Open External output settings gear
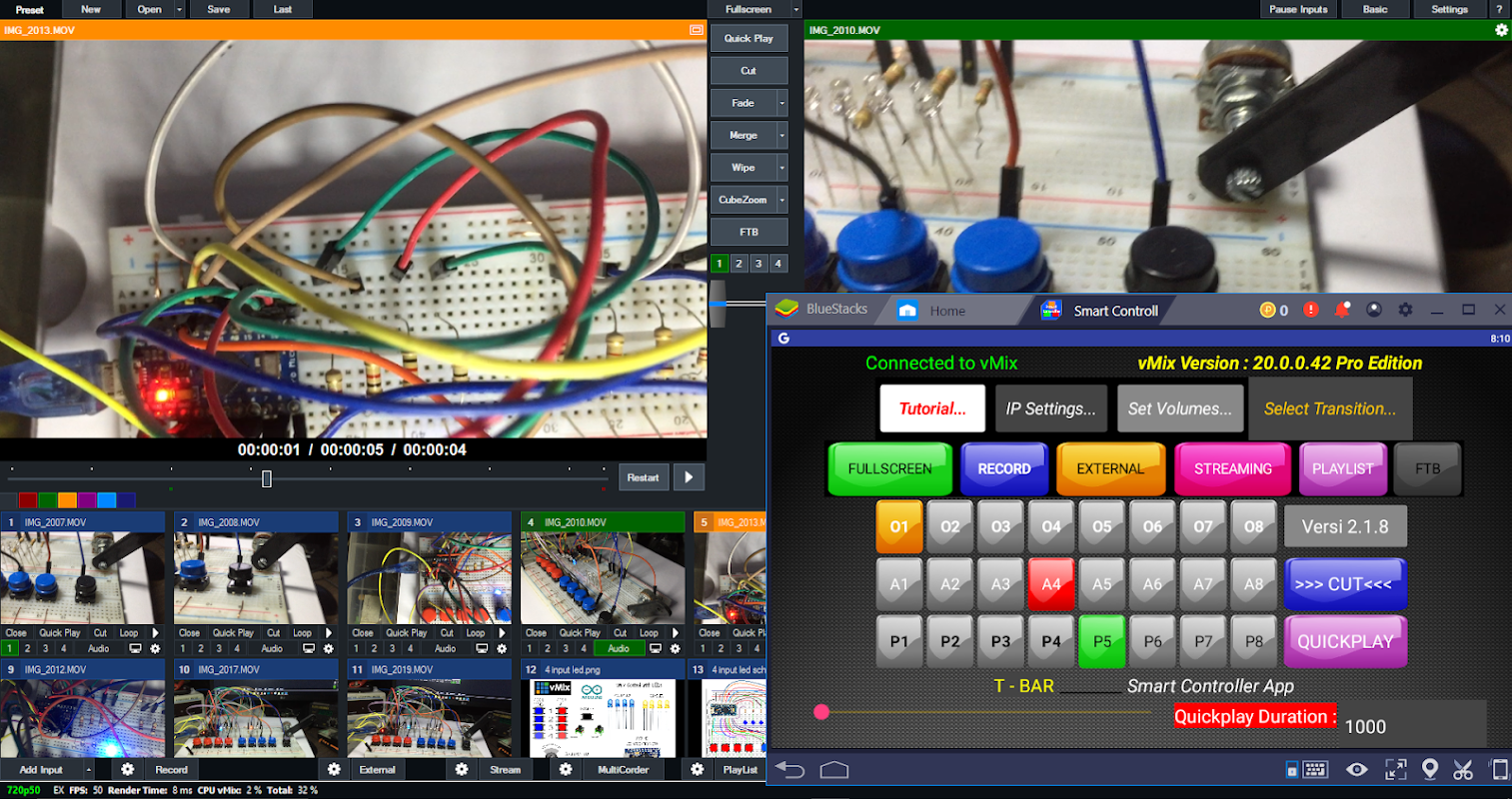This screenshot has height=799, width=1512. pos(334,769)
